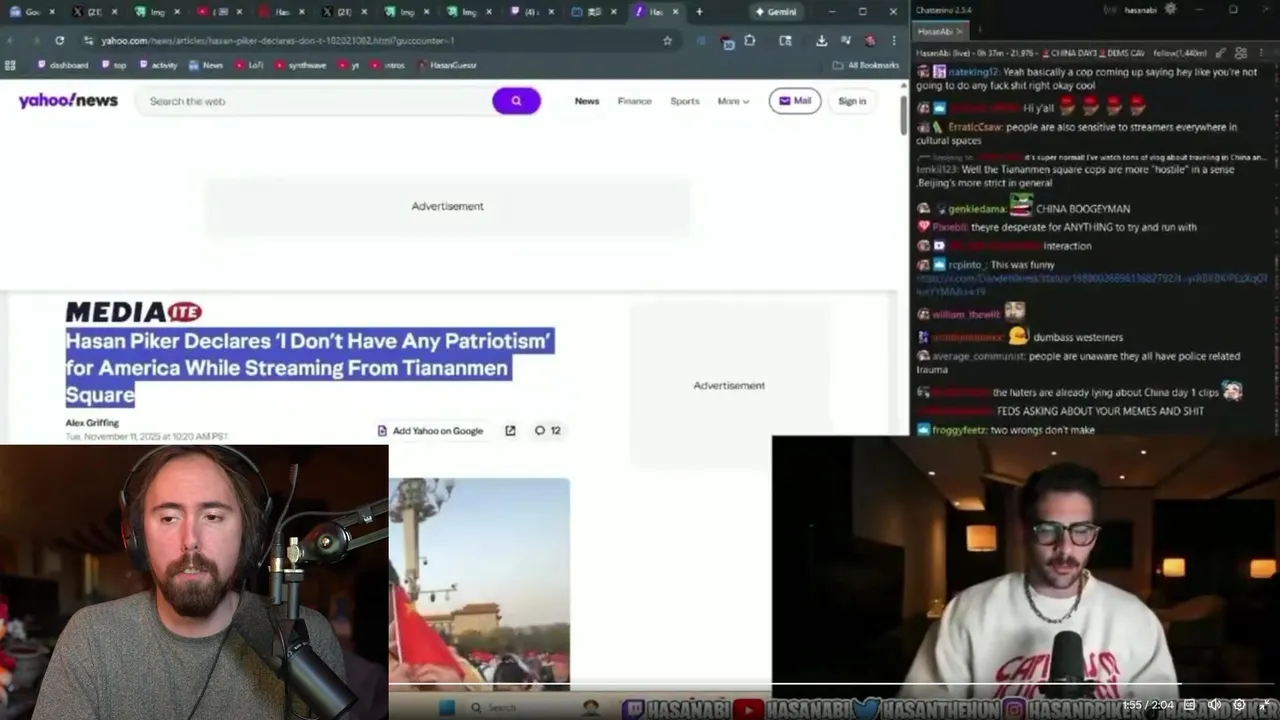Exit fullscreen on the video player
1280x720 pixels.
click(1264, 705)
